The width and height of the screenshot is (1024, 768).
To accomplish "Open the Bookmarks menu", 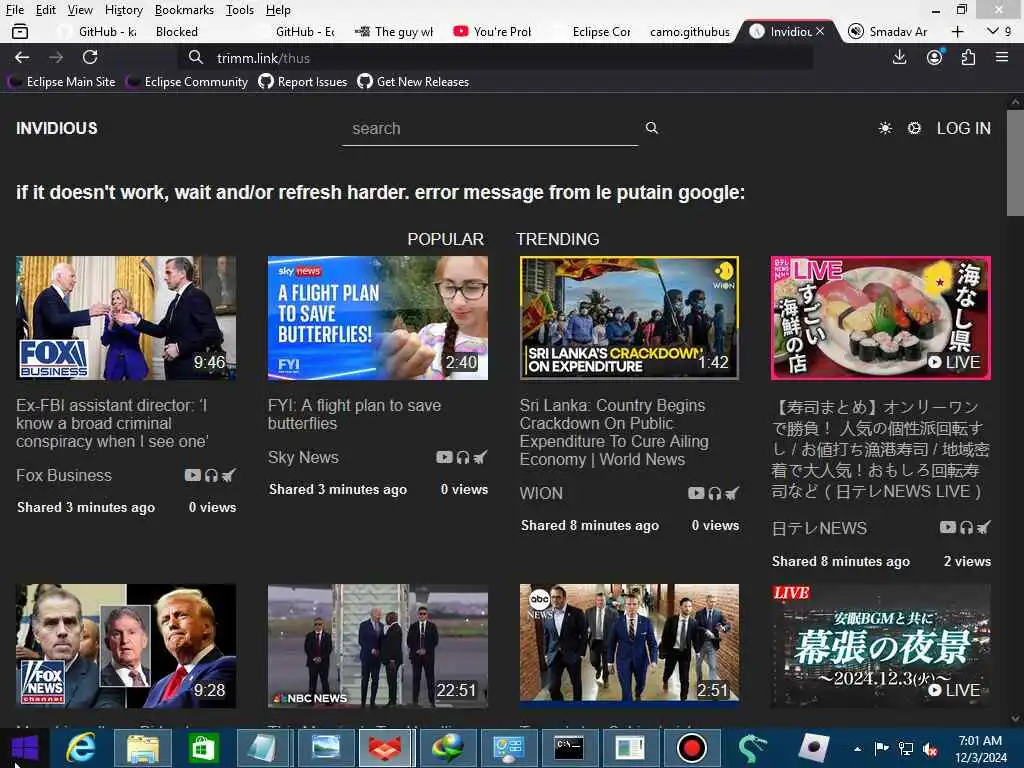I will (x=184, y=10).
